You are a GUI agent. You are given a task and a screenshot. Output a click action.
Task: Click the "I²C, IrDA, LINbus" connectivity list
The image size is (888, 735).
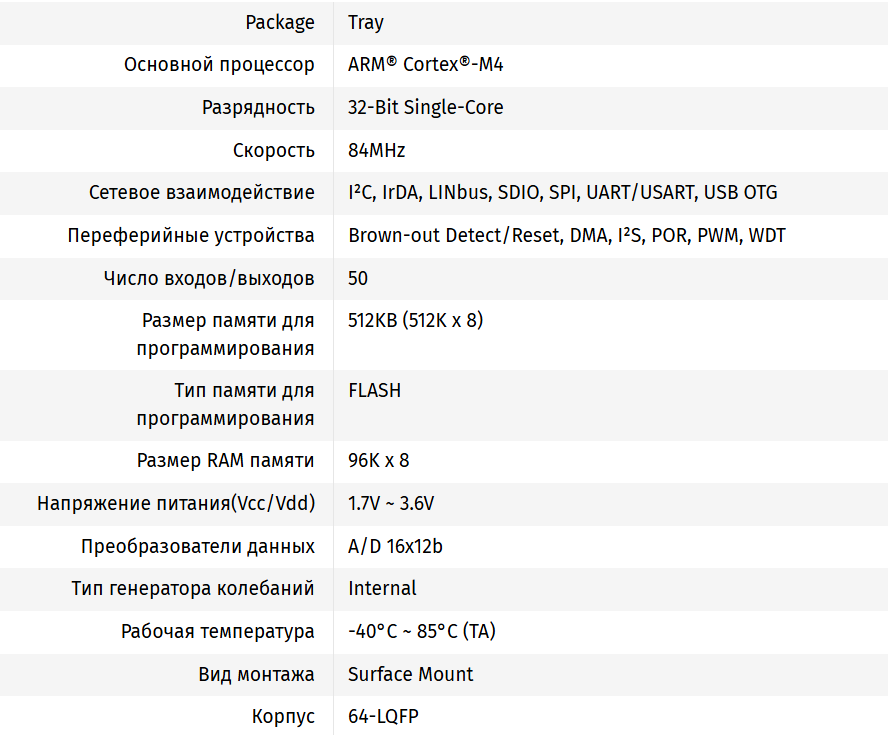point(563,193)
